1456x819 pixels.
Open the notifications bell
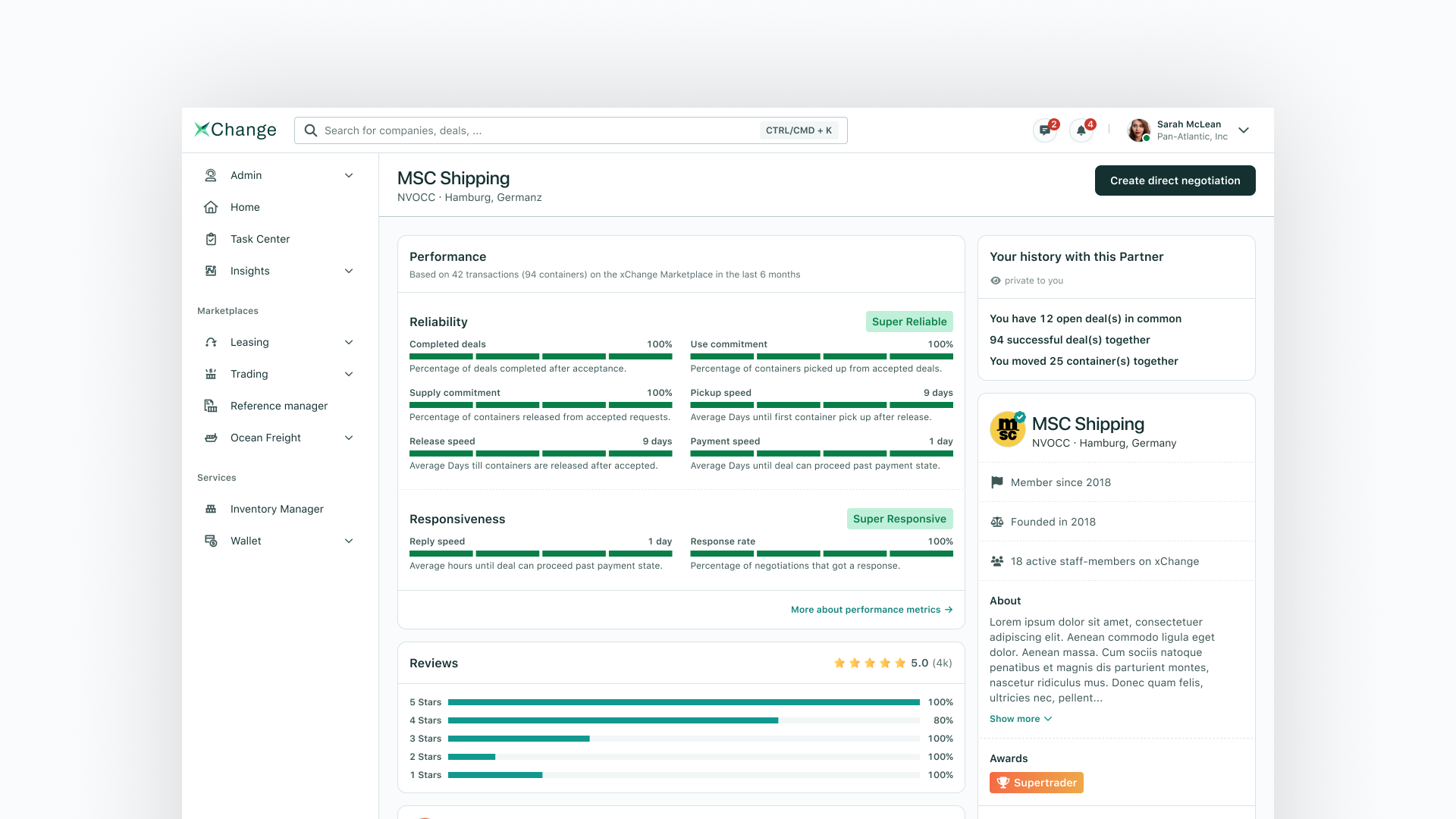1081,130
